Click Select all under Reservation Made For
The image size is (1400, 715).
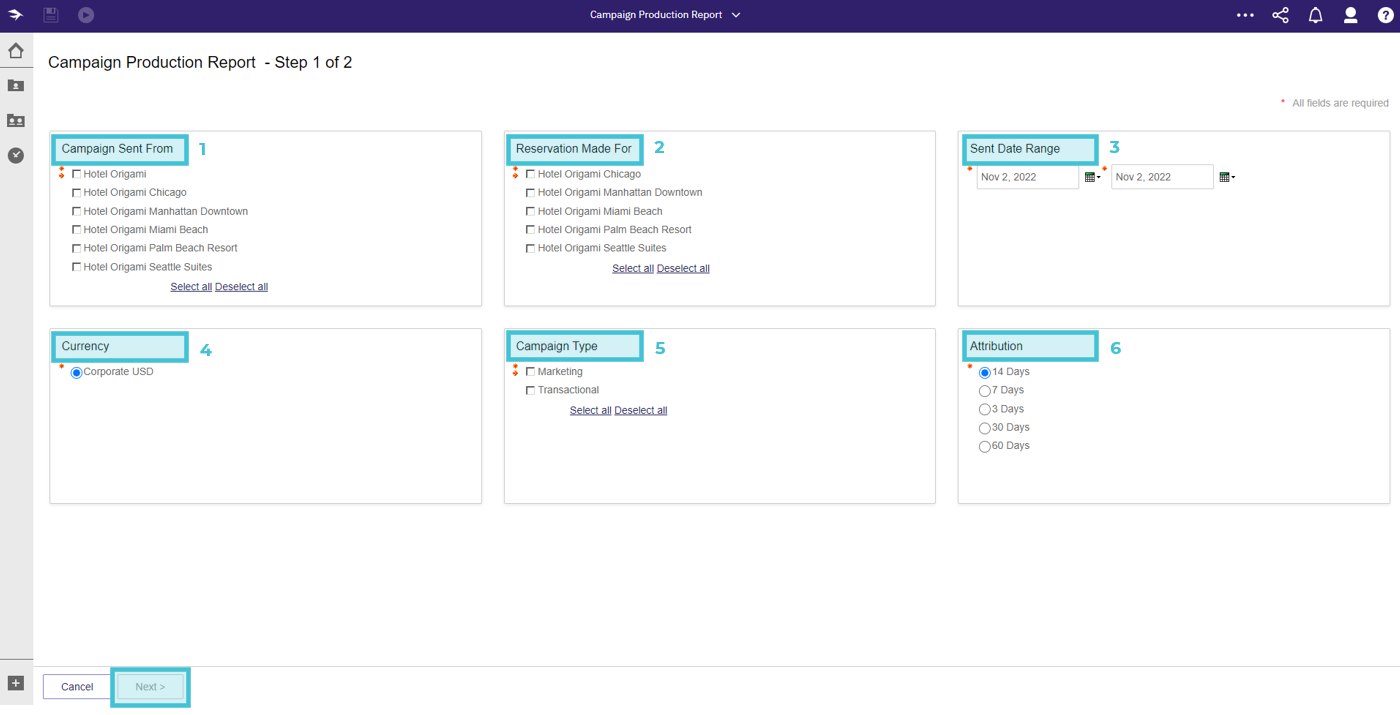pyautogui.click(x=633, y=268)
